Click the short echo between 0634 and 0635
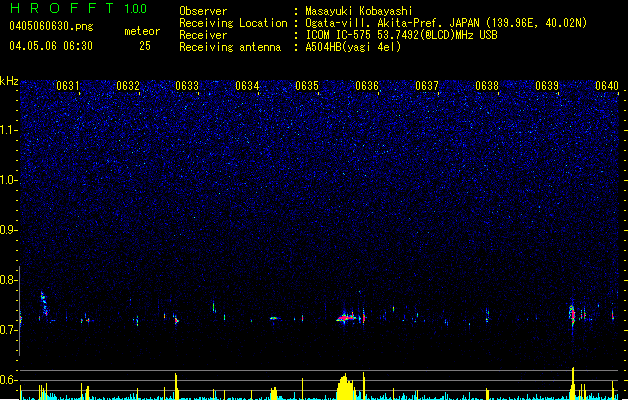 274,318
